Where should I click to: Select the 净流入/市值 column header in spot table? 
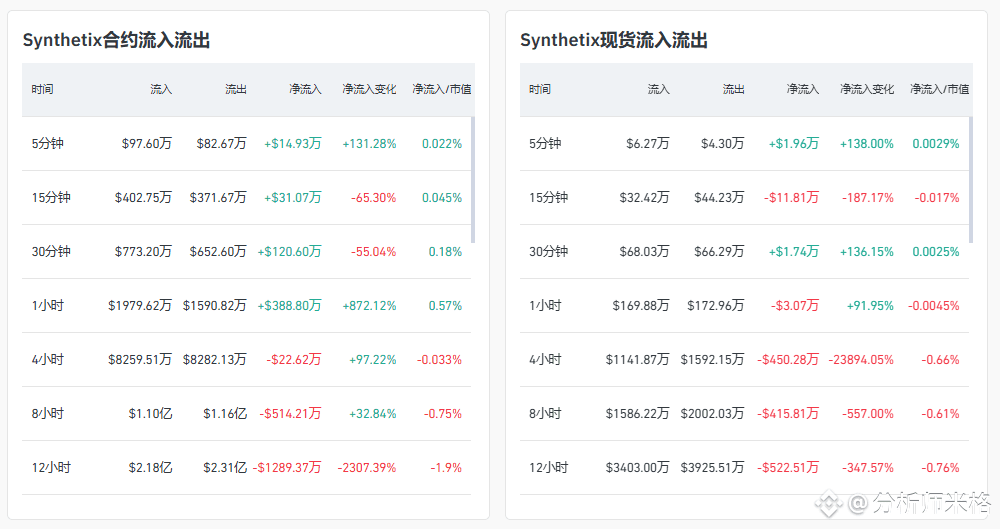pyautogui.click(x=939, y=89)
